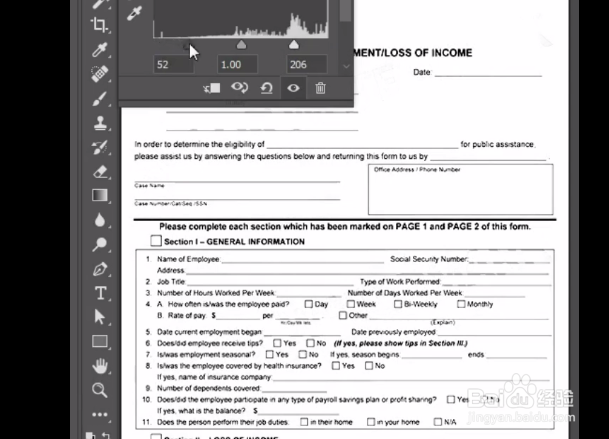Click the black point input slider triangle
This screenshot has width=609, height=439.
[x=187, y=45]
